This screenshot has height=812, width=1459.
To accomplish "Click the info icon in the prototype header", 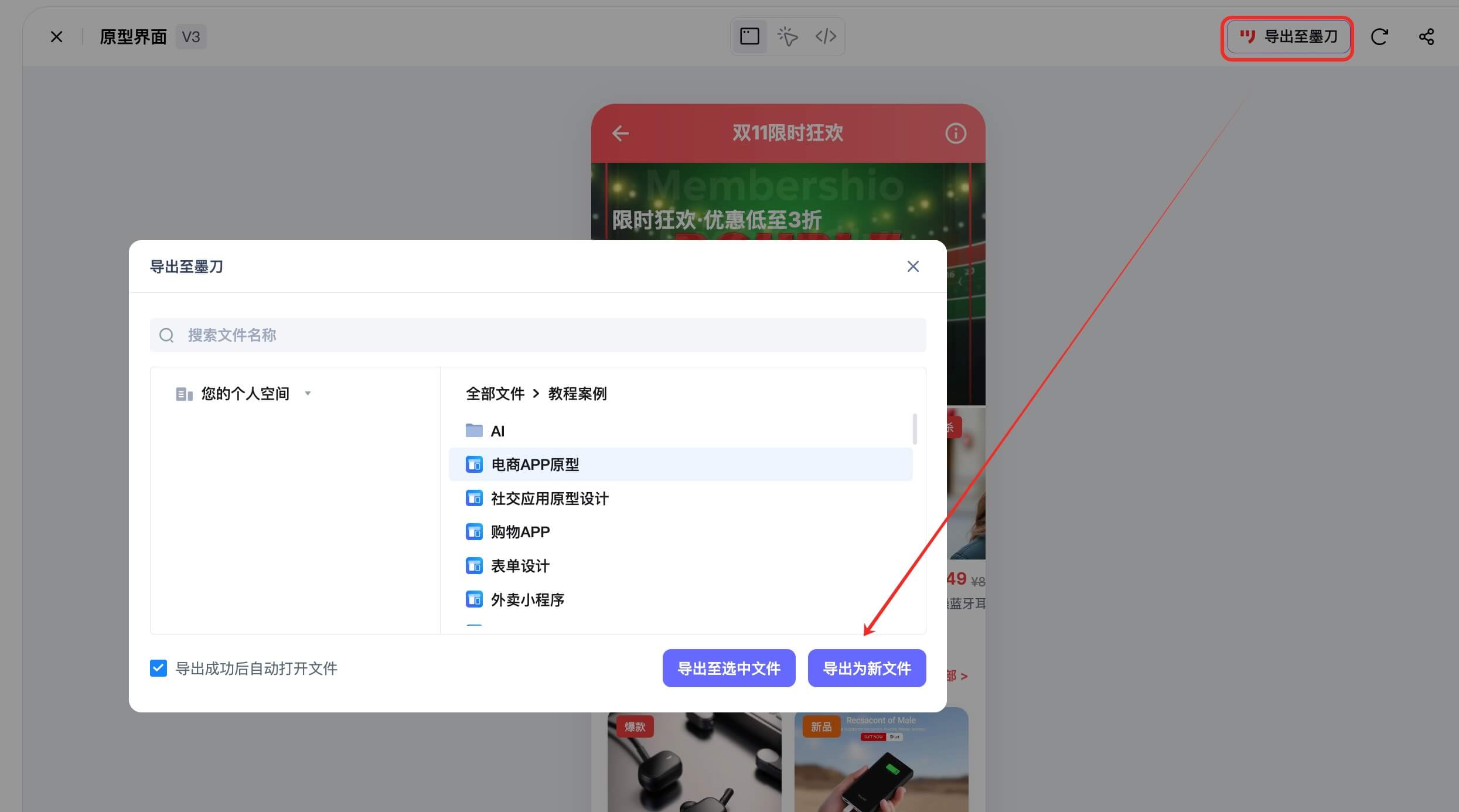I will [956, 134].
